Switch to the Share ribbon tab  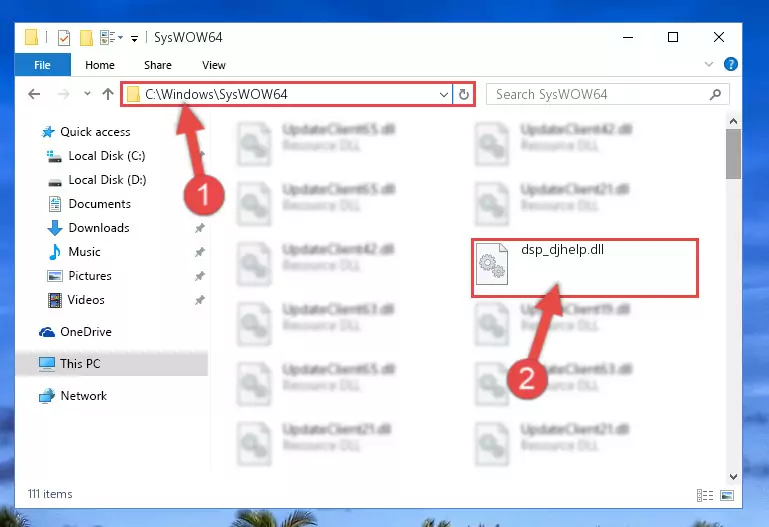click(x=157, y=65)
